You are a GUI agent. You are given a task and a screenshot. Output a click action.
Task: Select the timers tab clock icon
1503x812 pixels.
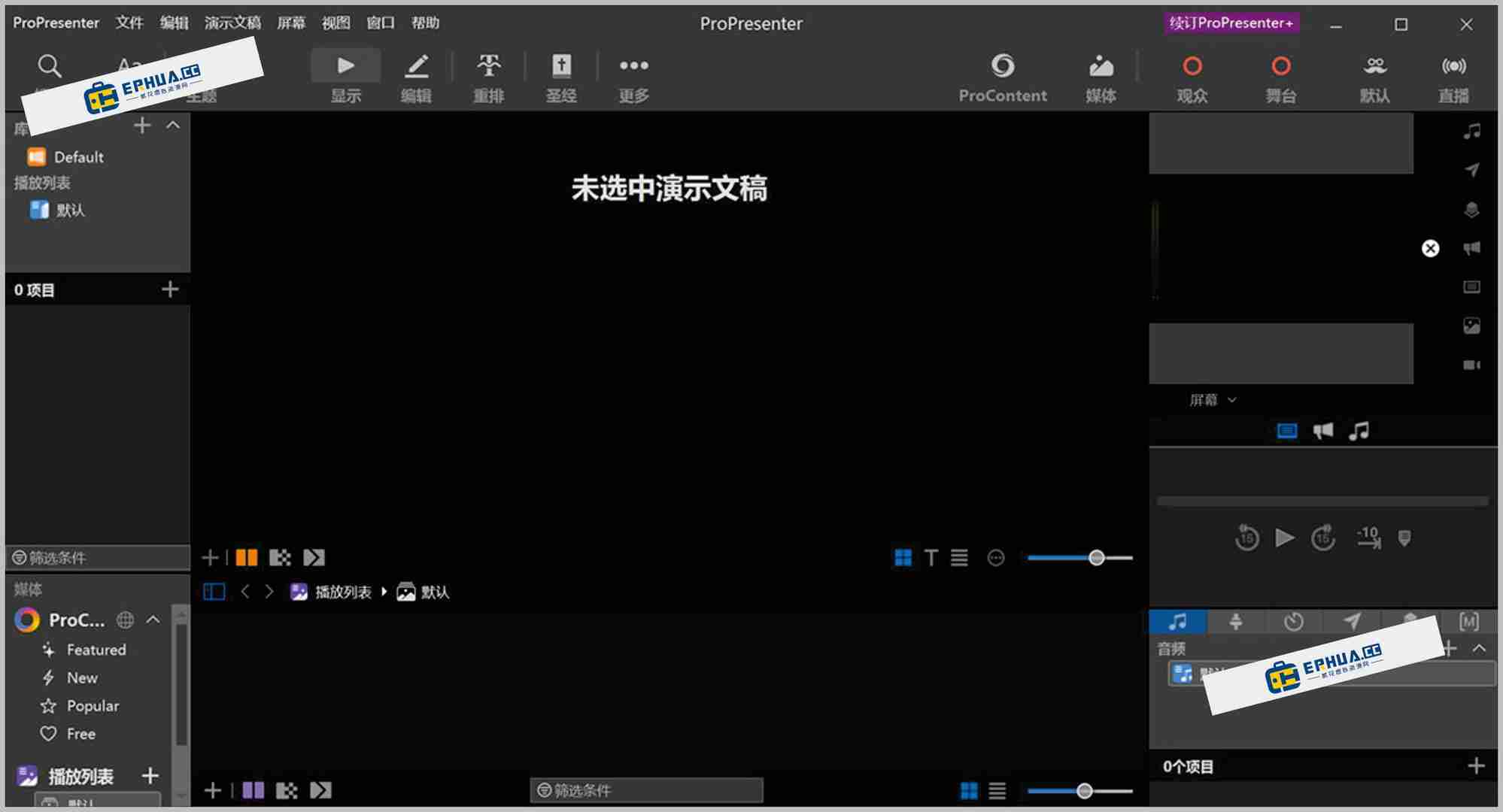[x=1293, y=622]
